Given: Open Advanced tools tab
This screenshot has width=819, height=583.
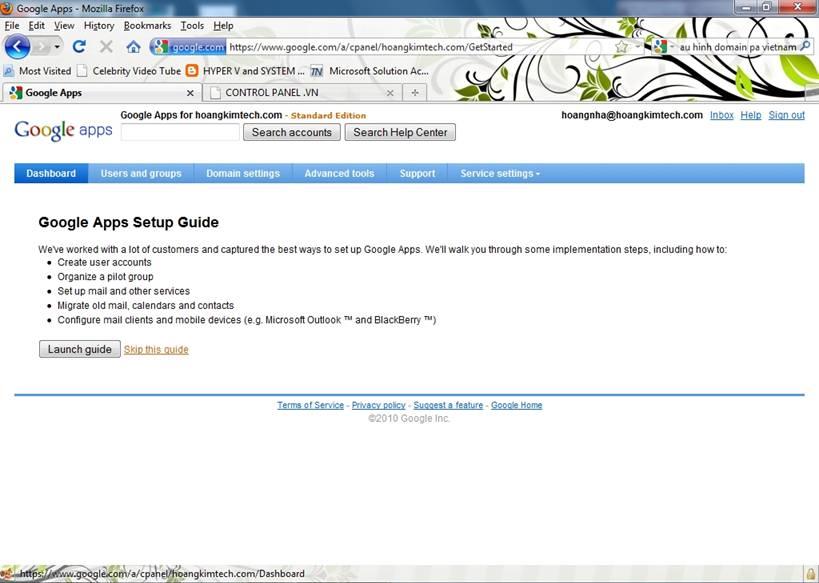Looking at the screenshot, I should pyautogui.click(x=340, y=173).
